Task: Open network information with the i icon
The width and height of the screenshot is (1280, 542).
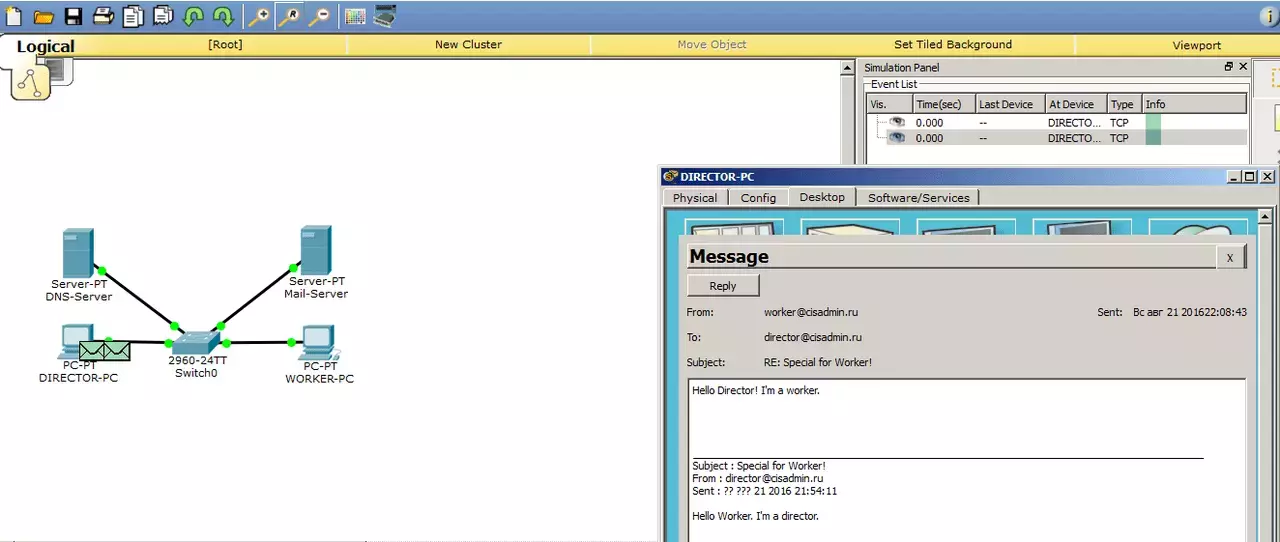Action: coord(1270,16)
